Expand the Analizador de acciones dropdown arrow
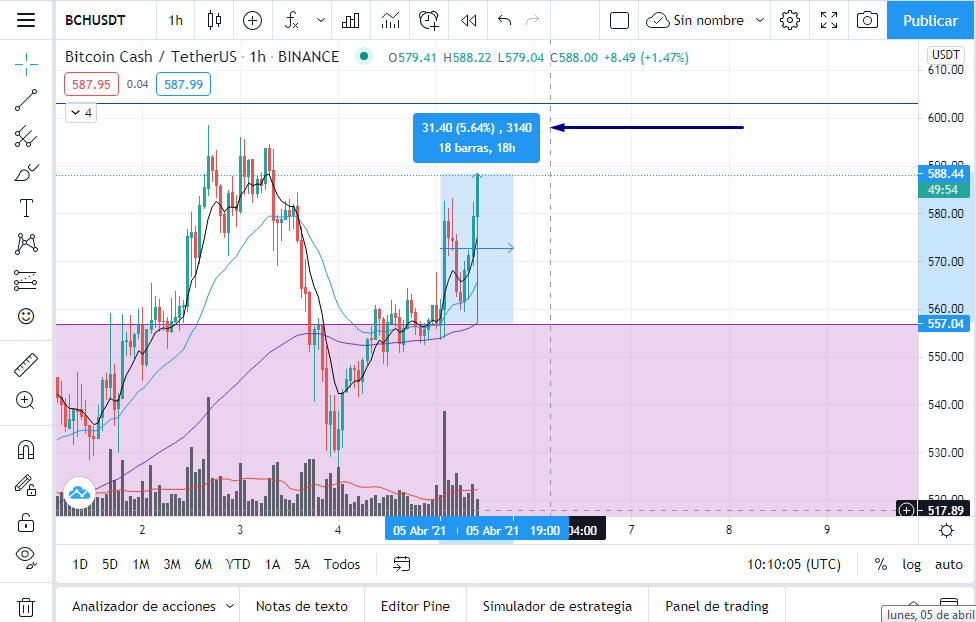Screen dimensions: 976x622 point(229,606)
